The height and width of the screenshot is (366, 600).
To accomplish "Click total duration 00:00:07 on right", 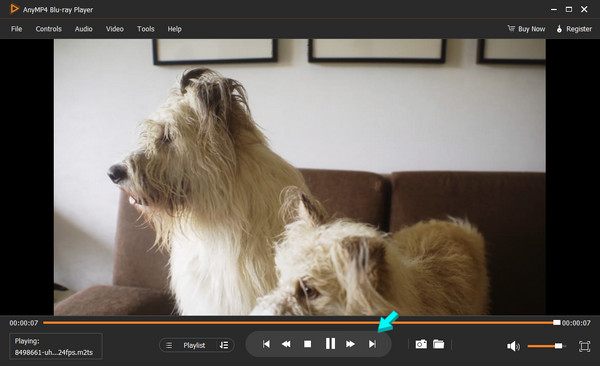I will click(x=576, y=323).
